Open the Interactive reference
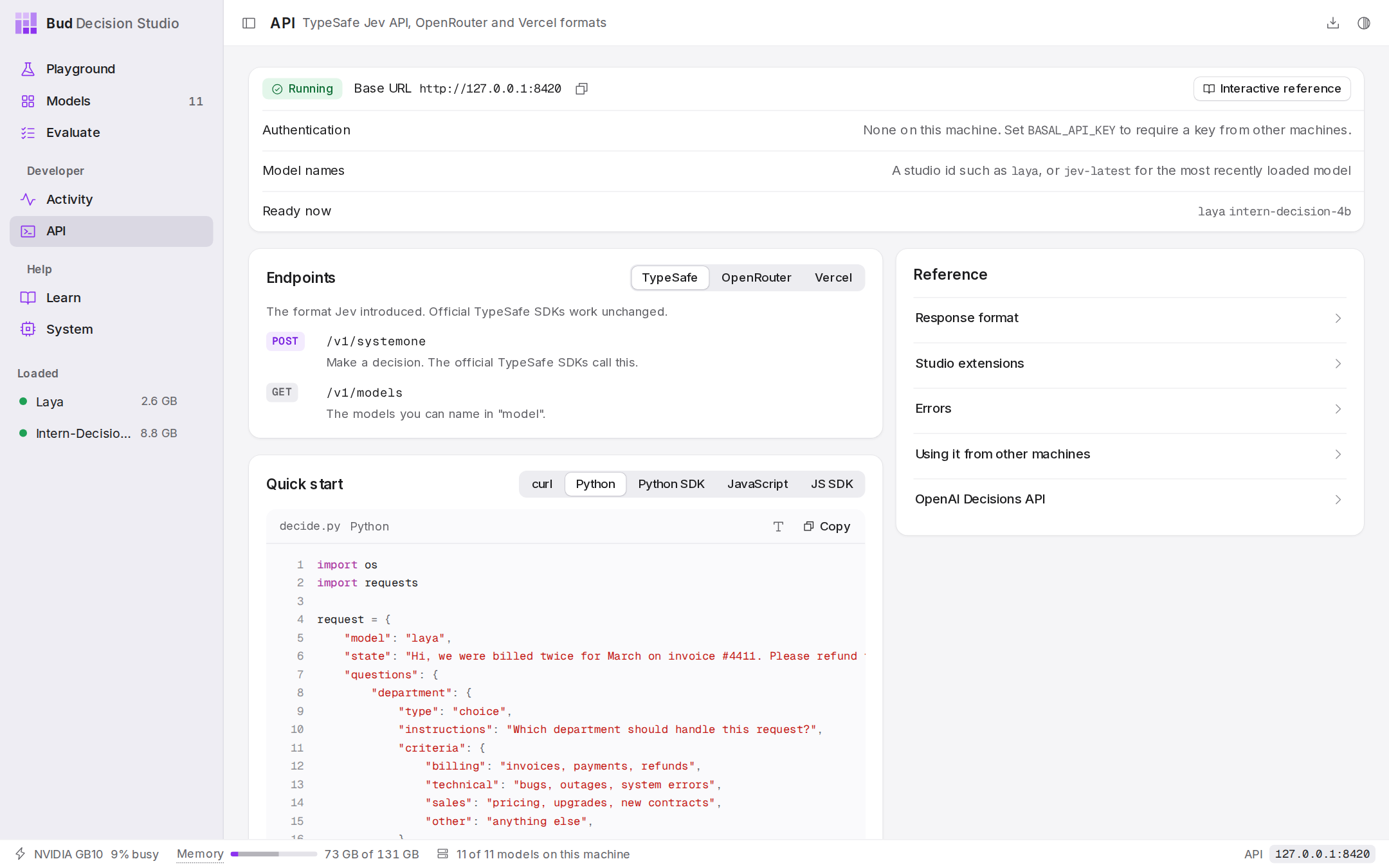1389x868 pixels. pyautogui.click(x=1272, y=89)
